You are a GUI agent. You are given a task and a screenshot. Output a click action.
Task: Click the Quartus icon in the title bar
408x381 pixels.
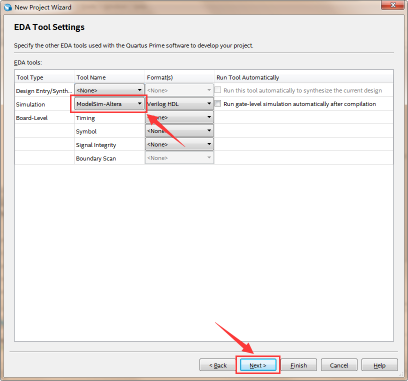8,7
